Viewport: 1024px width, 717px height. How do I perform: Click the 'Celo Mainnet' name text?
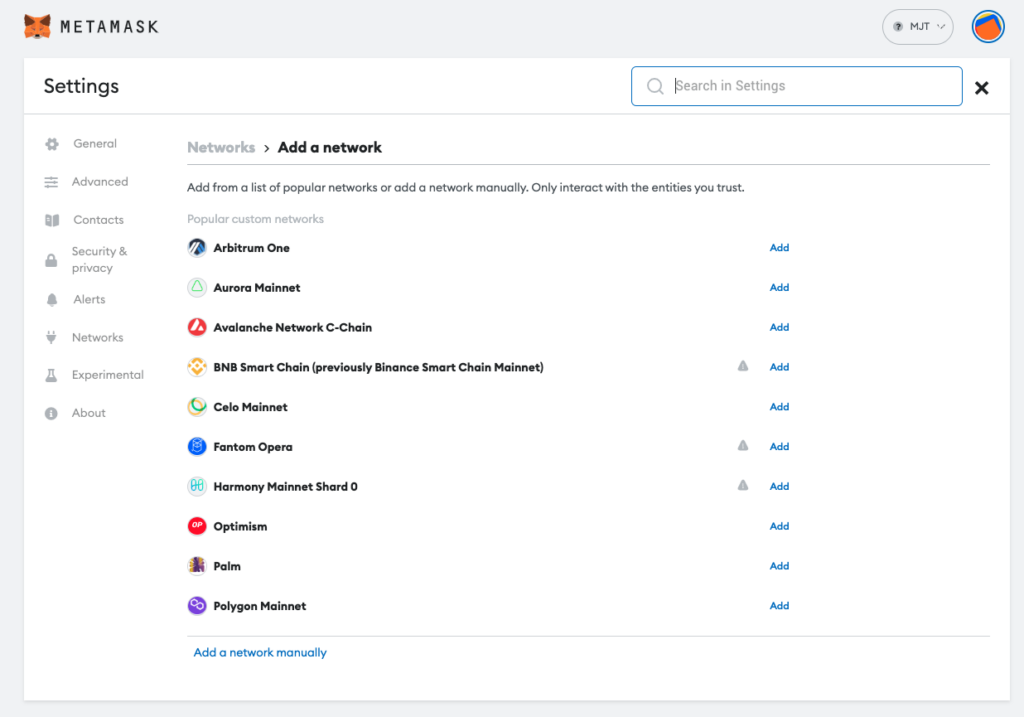click(250, 407)
